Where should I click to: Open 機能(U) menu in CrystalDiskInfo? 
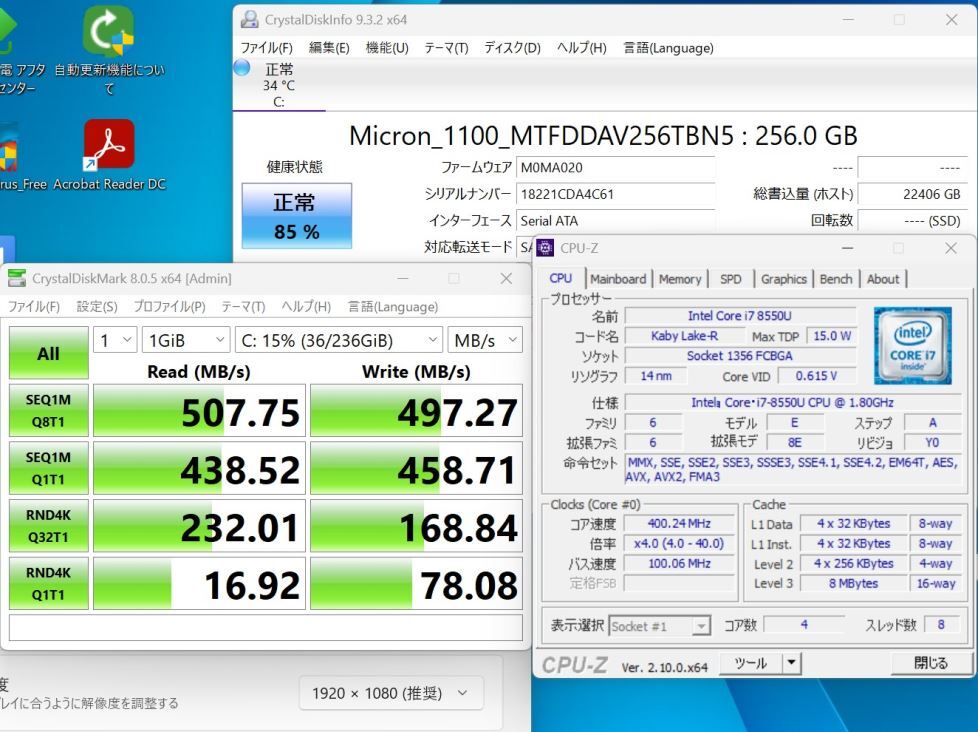pyautogui.click(x=387, y=48)
